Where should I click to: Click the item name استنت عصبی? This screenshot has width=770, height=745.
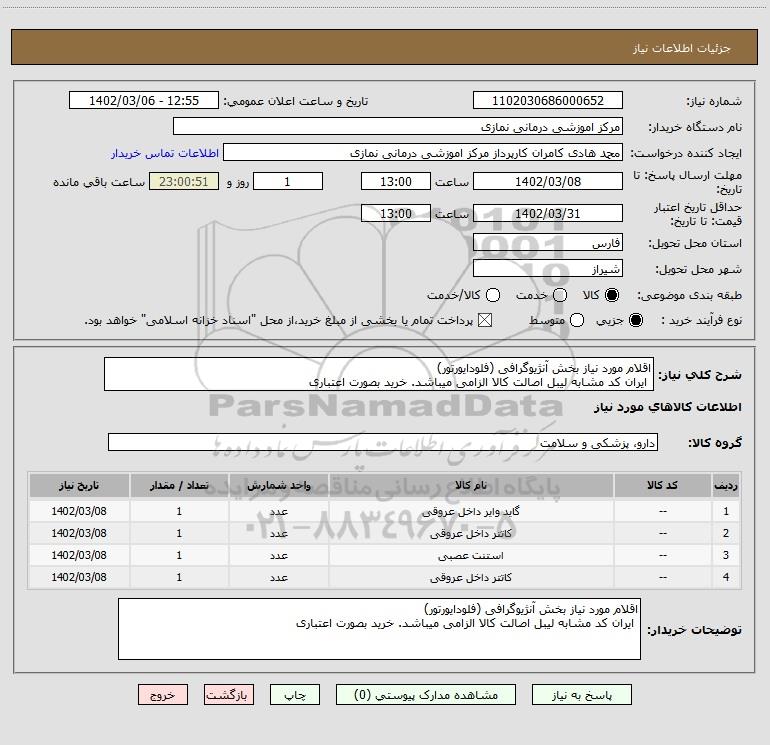coord(470,556)
